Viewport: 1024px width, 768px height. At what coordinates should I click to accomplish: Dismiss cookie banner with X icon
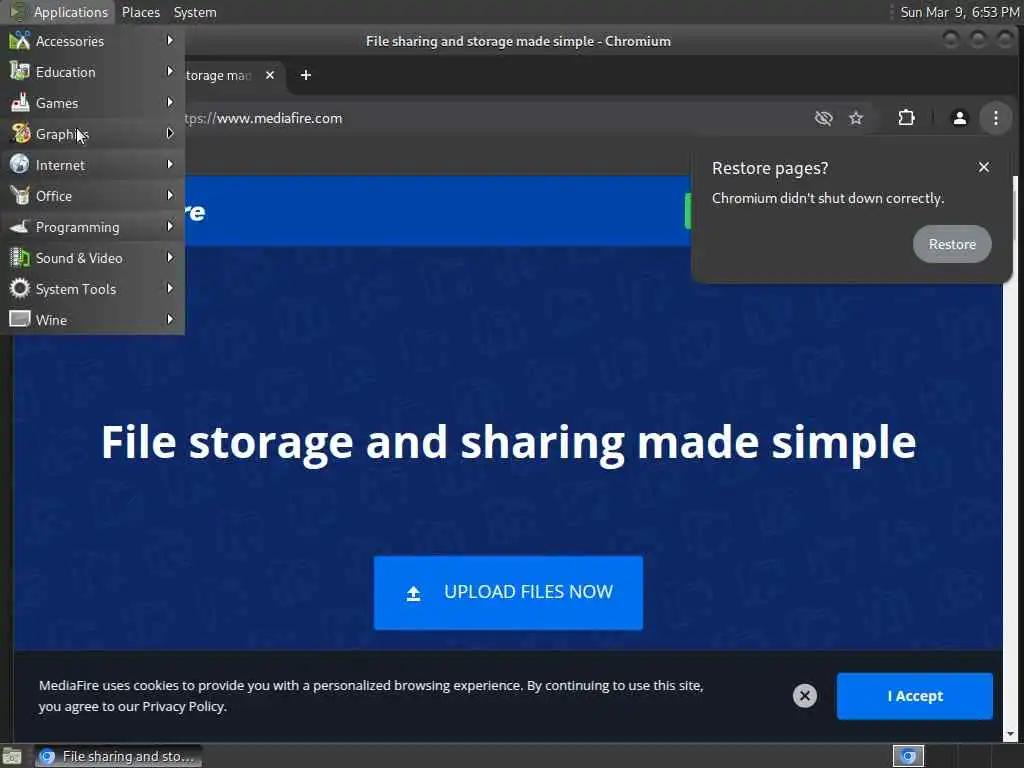pos(805,696)
